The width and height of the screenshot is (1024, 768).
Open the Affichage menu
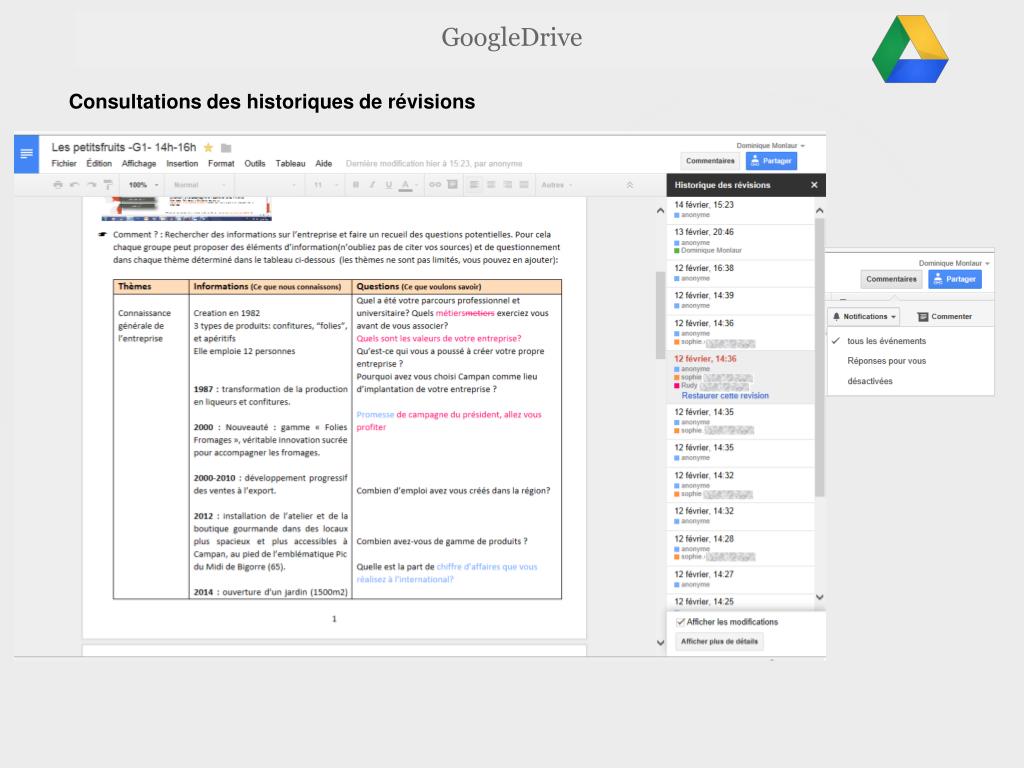coord(138,163)
